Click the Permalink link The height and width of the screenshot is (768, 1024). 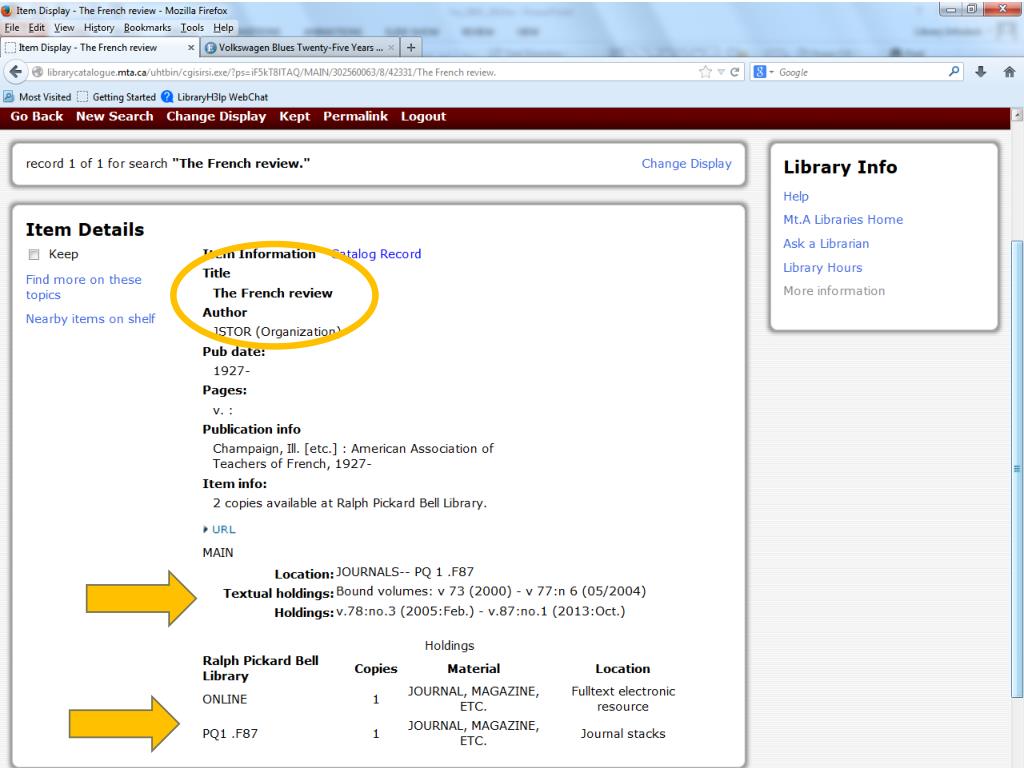[x=355, y=116]
